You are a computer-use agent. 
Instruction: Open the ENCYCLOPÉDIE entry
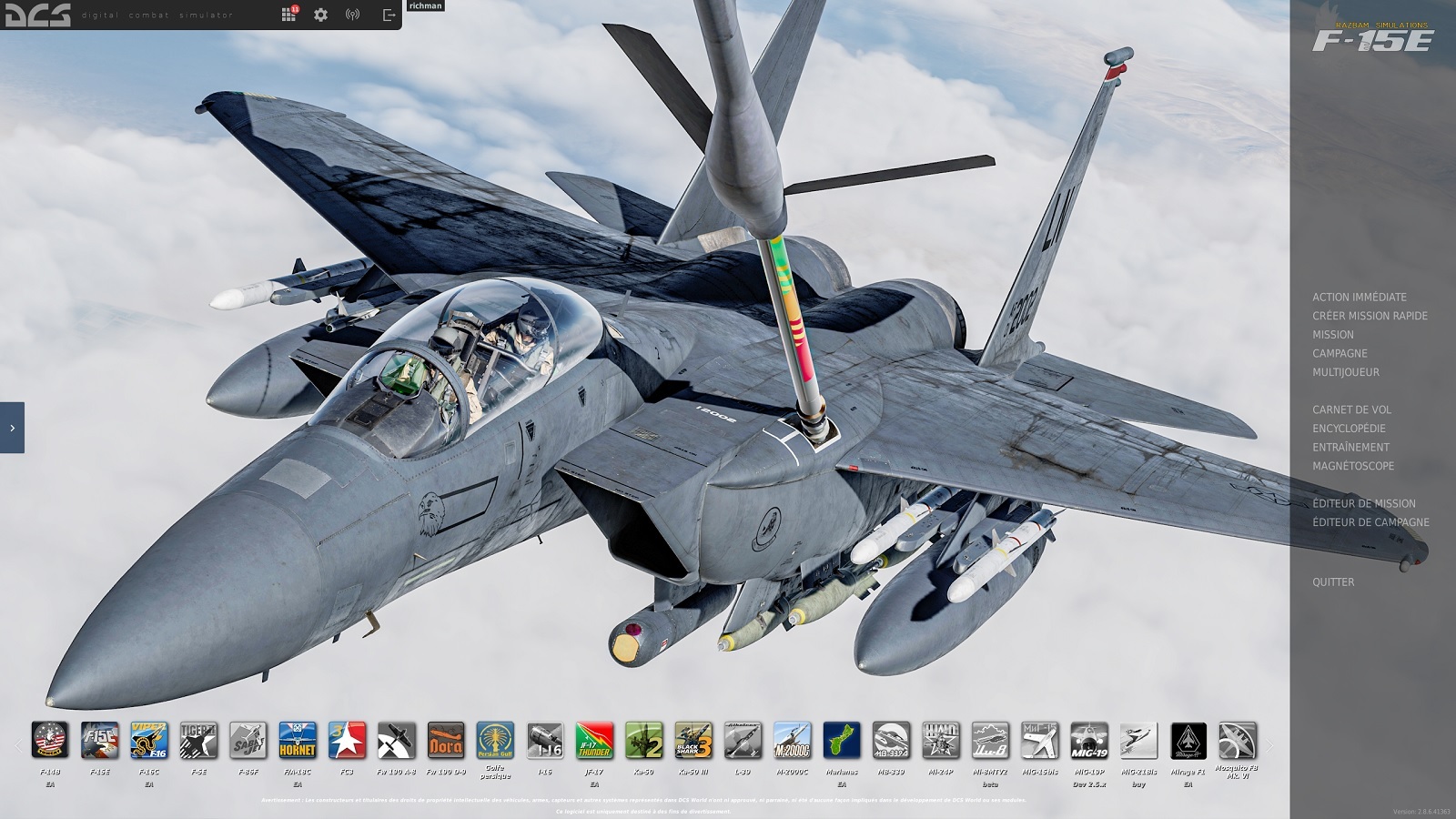[x=1350, y=429]
